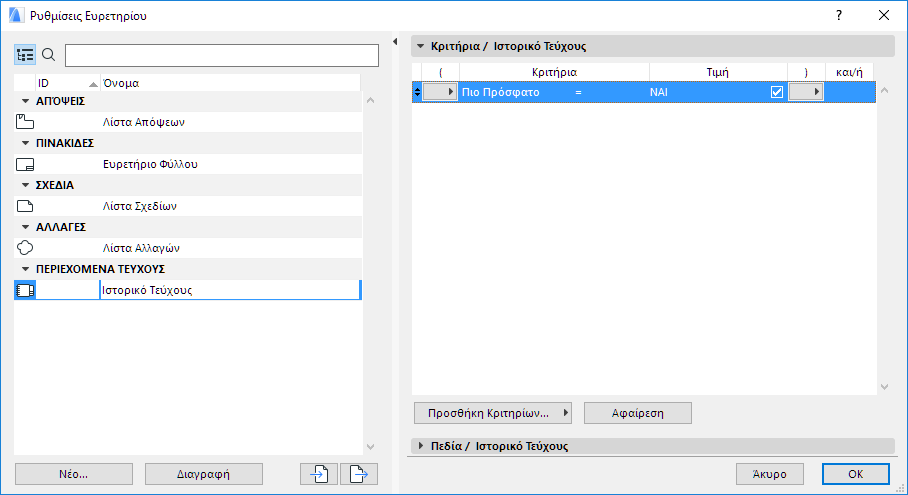Click the search magnifier icon

pos(49,55)
